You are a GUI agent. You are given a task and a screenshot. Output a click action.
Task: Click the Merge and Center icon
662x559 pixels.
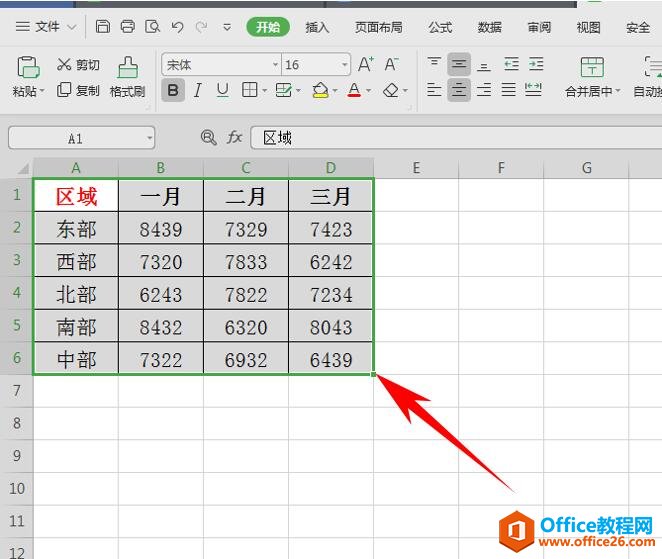coord(592,67)
